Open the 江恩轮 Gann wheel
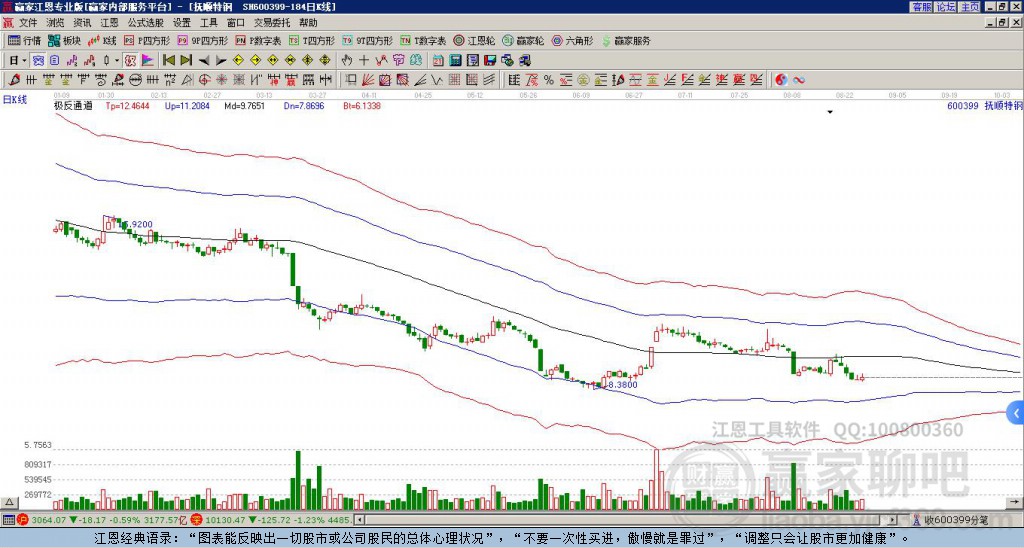Viewport: 1024px width, 548px height. point(474,40)
